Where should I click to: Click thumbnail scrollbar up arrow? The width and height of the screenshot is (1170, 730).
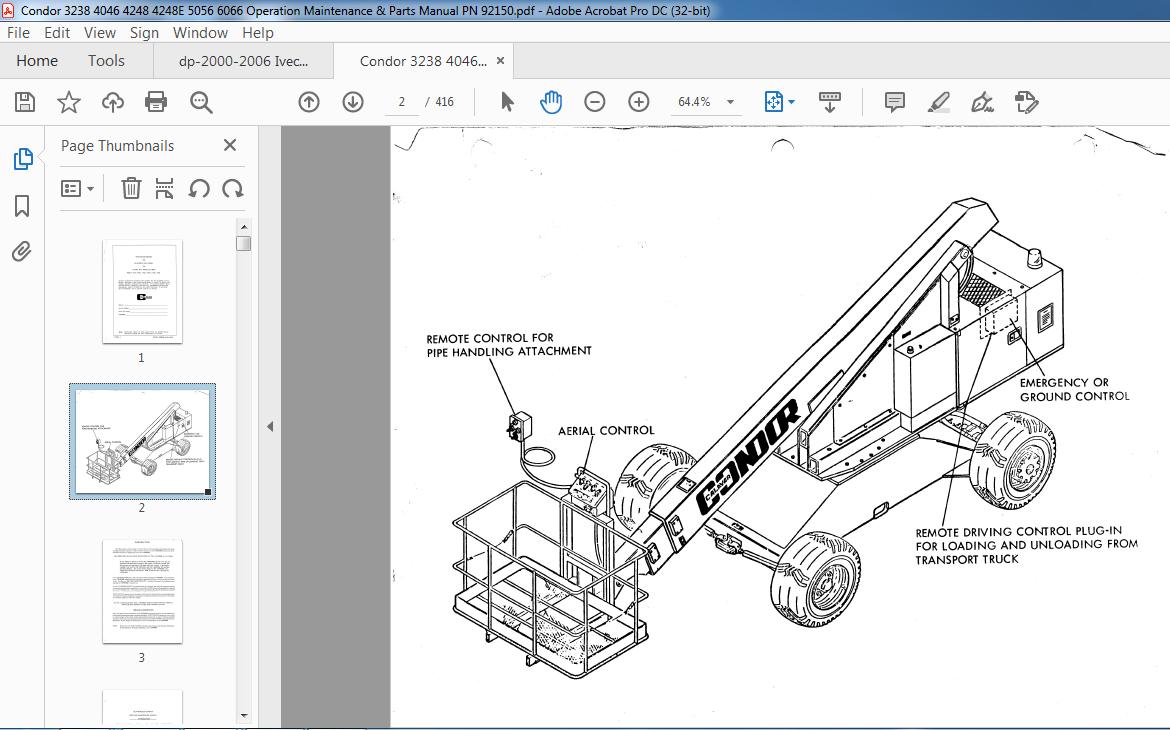click(x=243, y=226)
